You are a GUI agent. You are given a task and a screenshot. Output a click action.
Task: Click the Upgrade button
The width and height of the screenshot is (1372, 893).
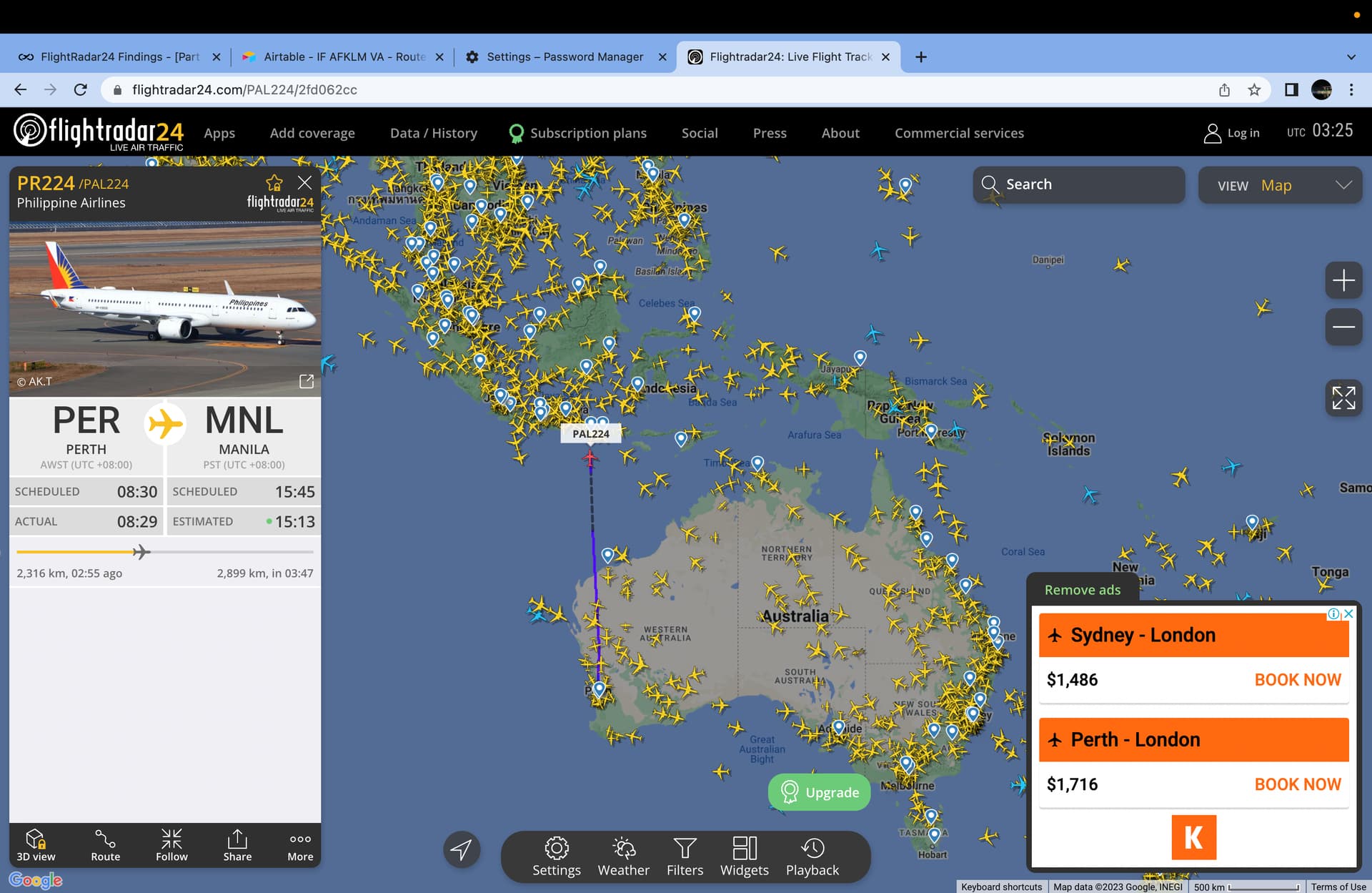819,792
